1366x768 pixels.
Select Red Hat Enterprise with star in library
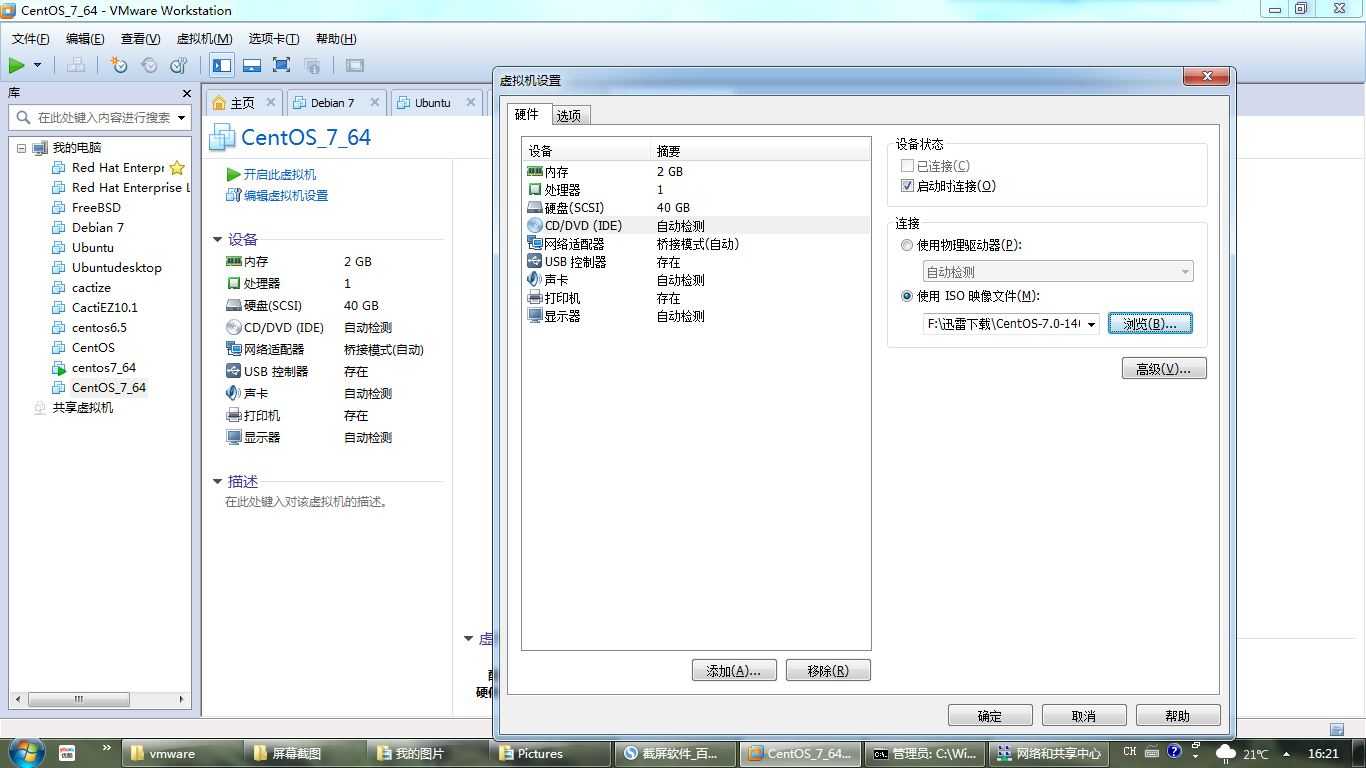118,168
